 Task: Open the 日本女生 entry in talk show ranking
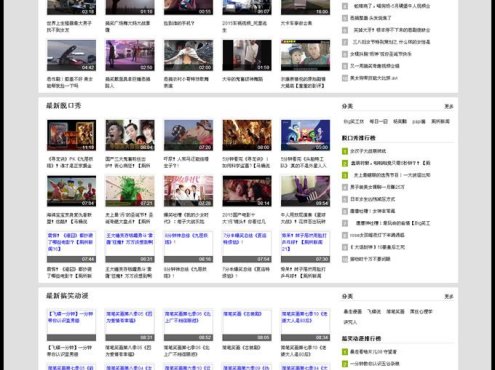(372, 199)
